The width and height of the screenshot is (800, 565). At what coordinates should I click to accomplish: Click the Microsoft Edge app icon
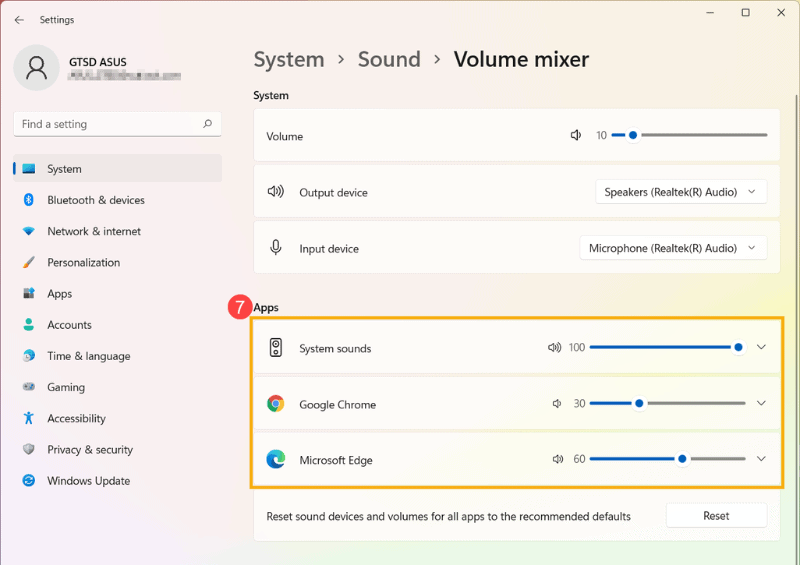(276, 460)
